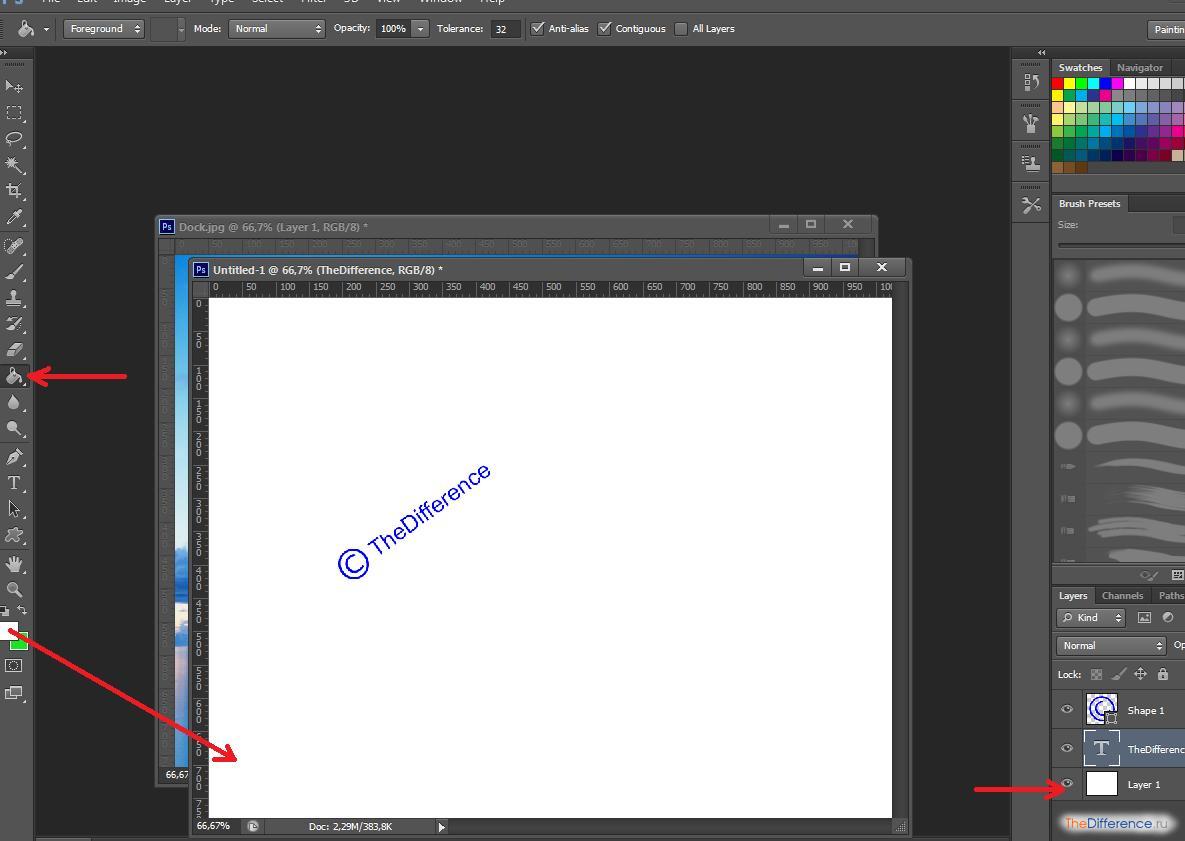Open the status bar Doc info arrow

coord(441,827)
